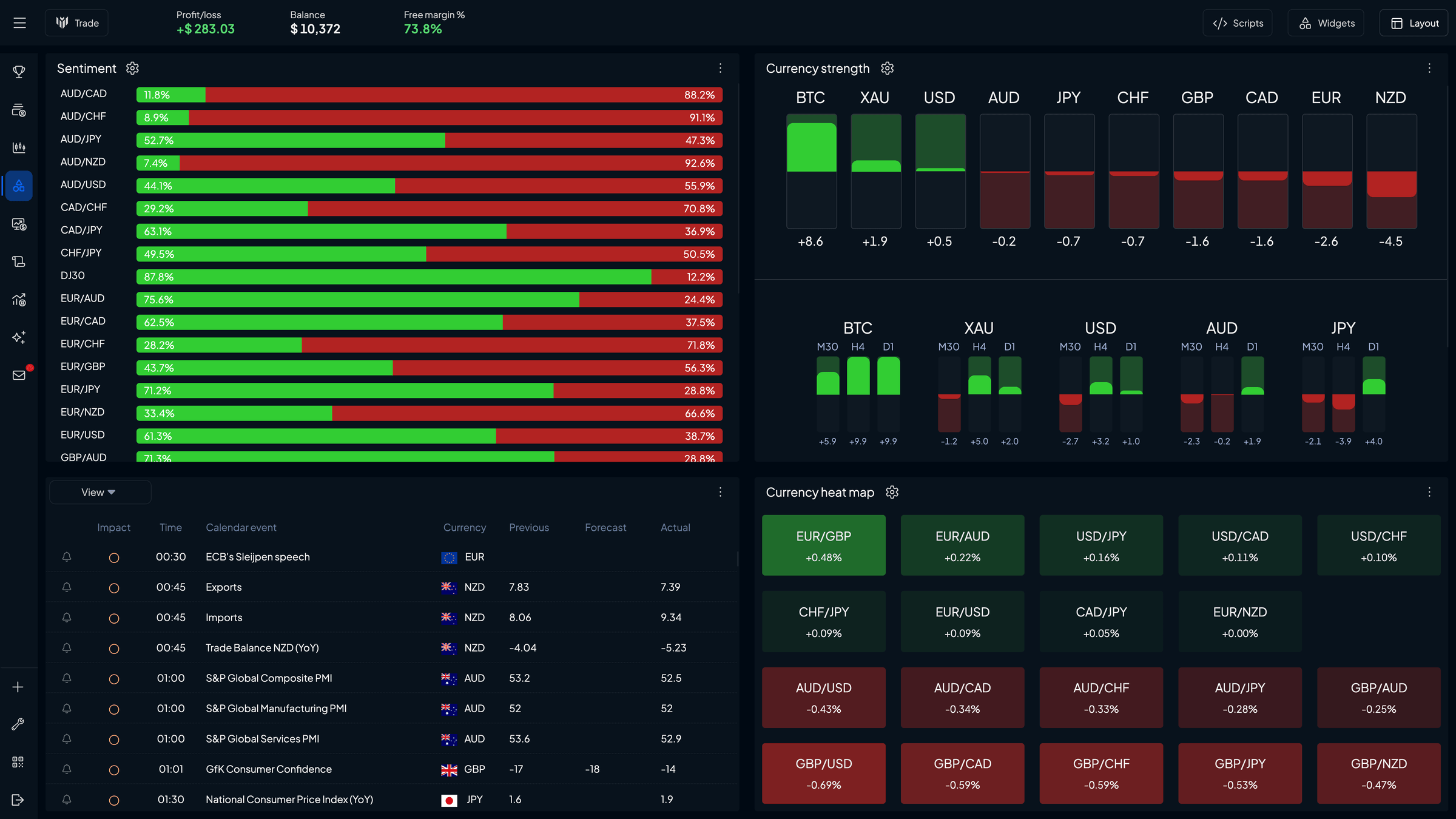Open Sentiment widget settings gear
This screenshot has width=1456, height=819.
coord(132,68)
